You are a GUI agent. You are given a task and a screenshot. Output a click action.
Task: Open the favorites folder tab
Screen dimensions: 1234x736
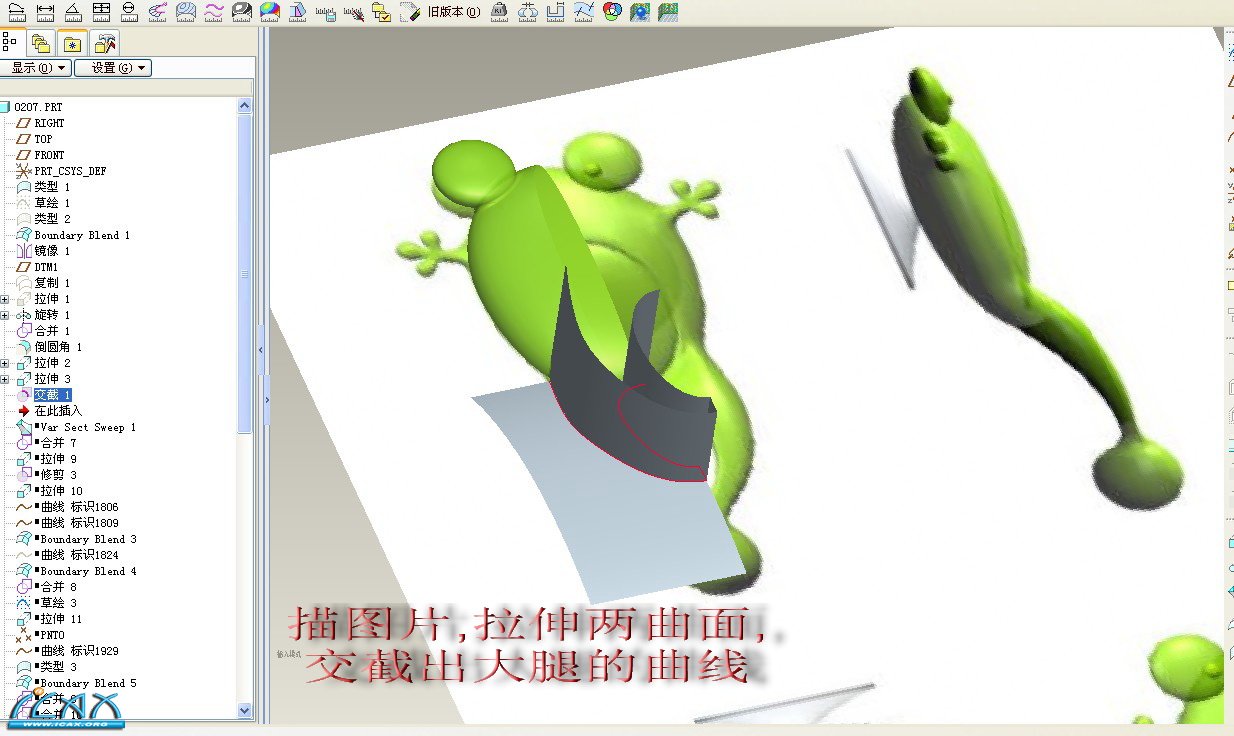pyautogui.click(x=72, y=43)
